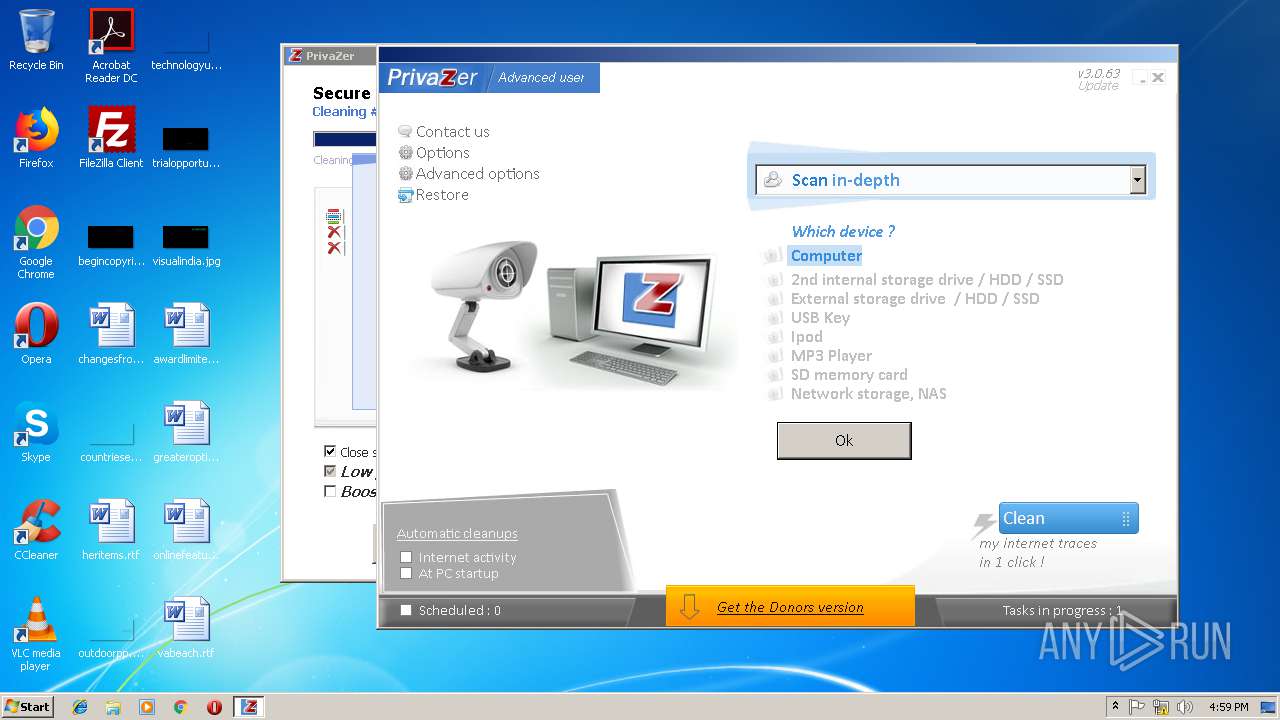Click Clean my internet traces button
Viewport: 1280px width, 720px height.
[x=1068, y=518]
